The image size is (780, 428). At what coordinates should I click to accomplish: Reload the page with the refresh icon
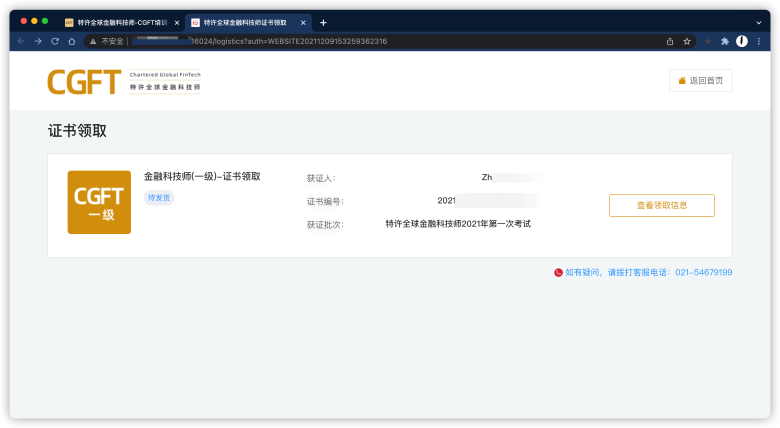point(55,41)
